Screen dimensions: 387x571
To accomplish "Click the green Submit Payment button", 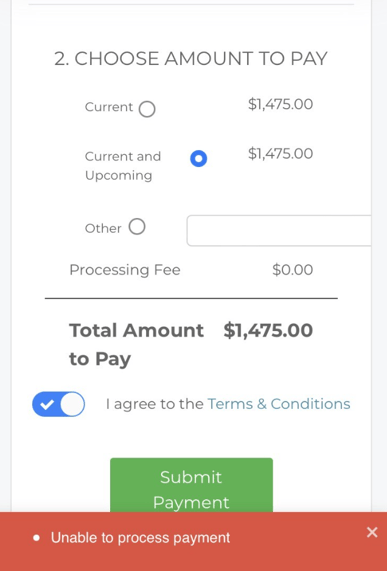I will (191, 485).
